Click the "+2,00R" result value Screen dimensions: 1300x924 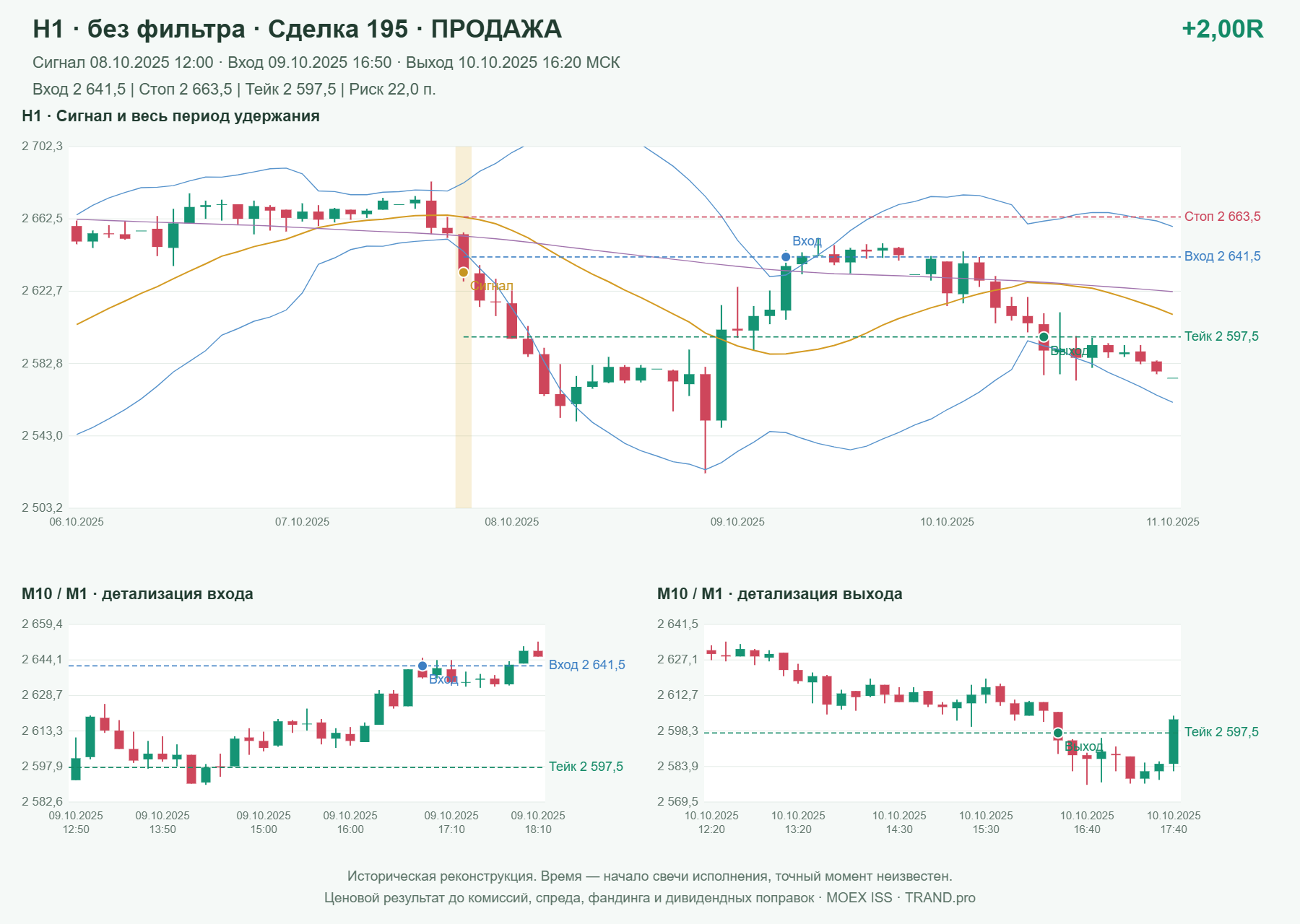1223,30
